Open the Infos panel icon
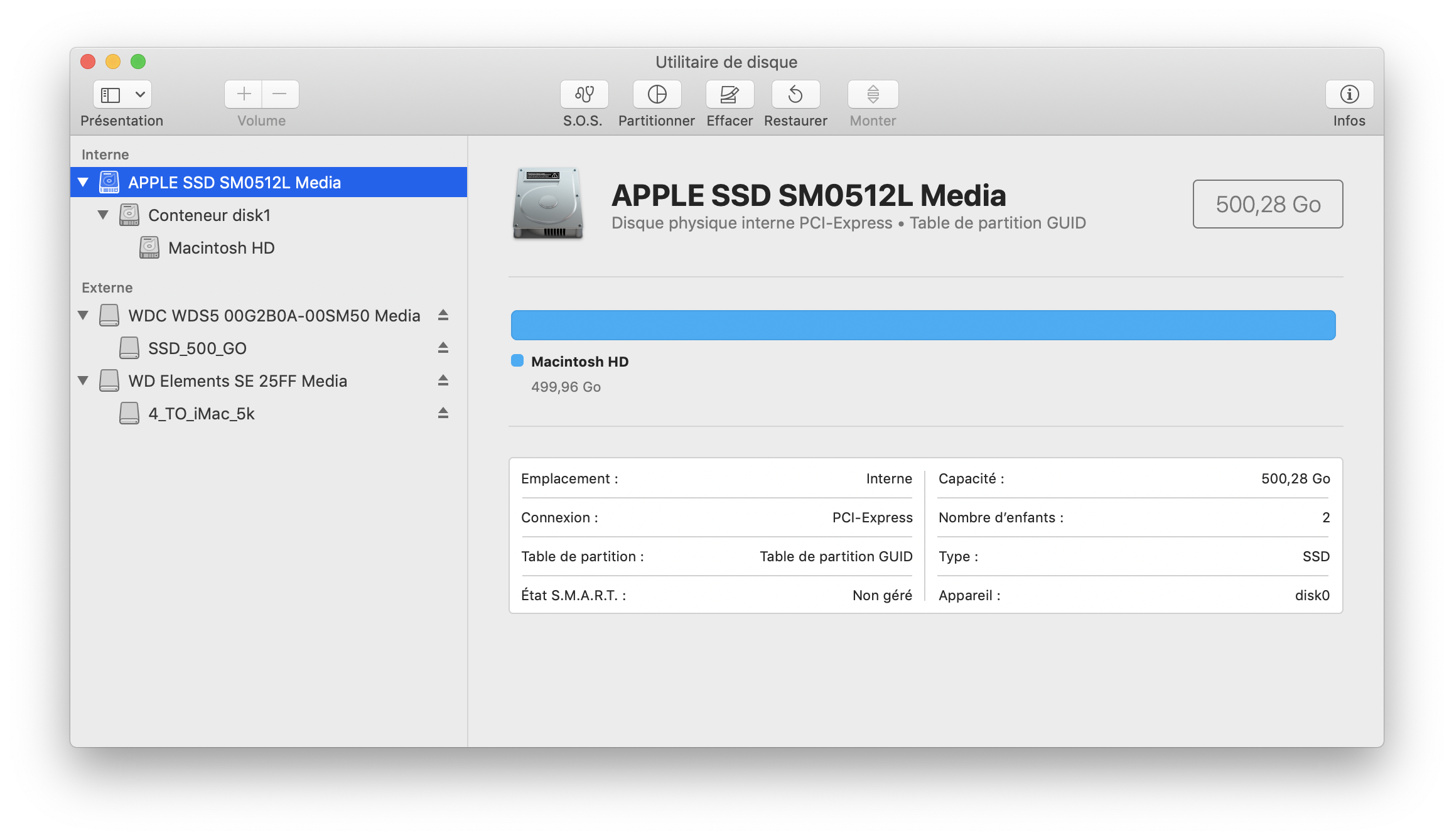The width and height of the screenshot is (1454, 840). pyautogui.click(x=1349, y=94)
